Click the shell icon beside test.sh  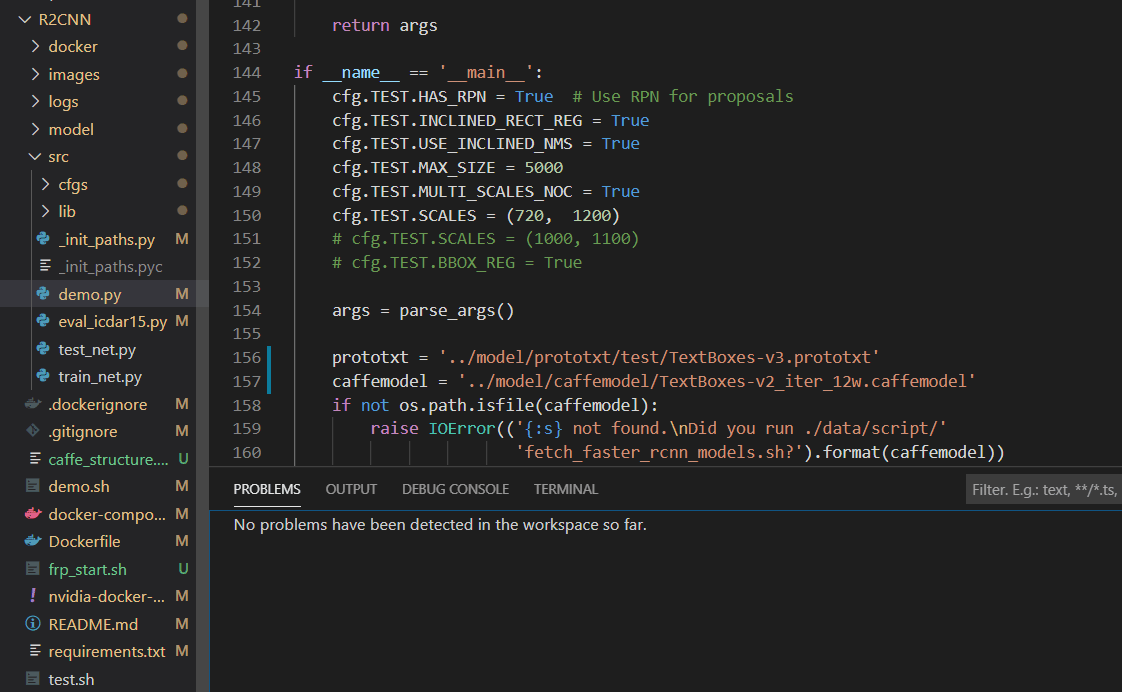click(33, 679)
